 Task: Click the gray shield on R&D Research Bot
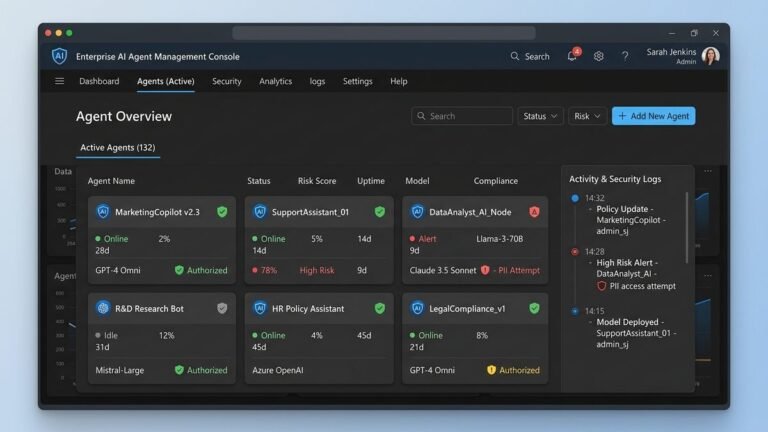click(x=222, y=308)
